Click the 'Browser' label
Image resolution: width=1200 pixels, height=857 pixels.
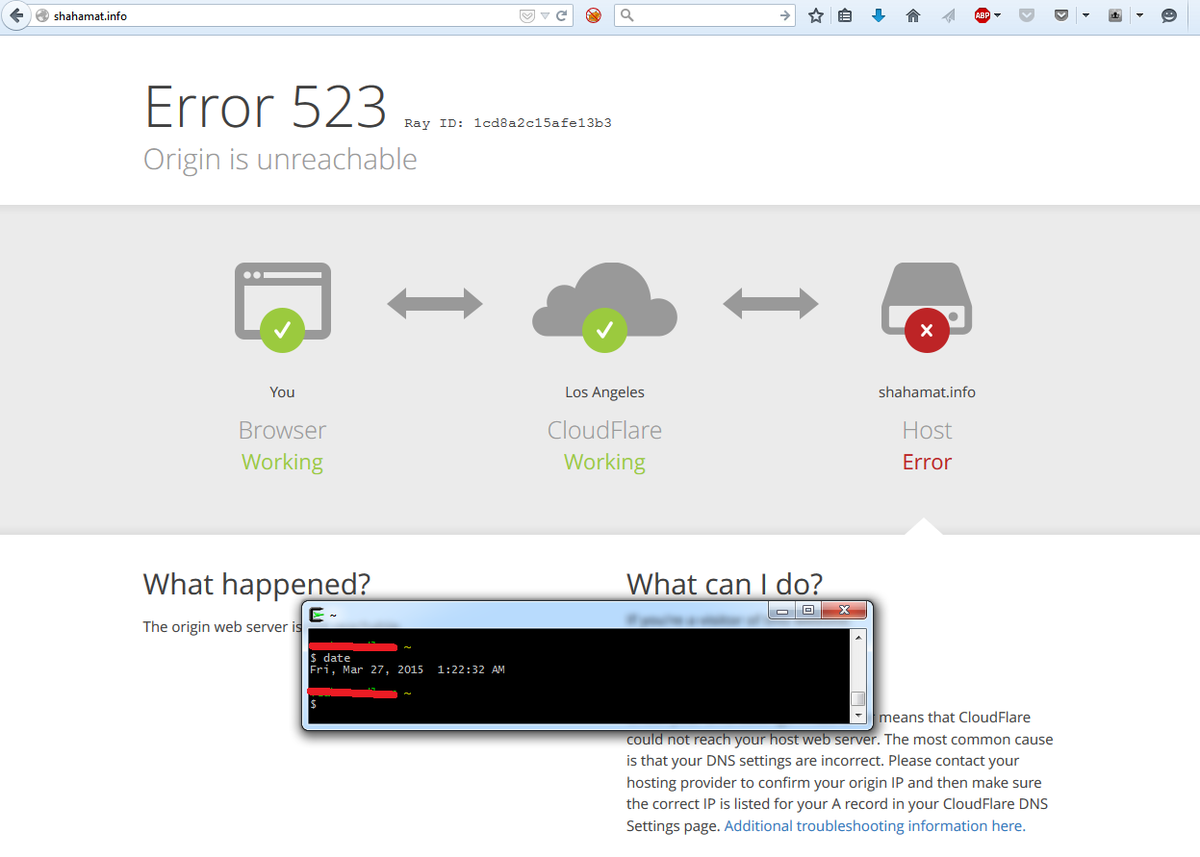tap(282, 430)
